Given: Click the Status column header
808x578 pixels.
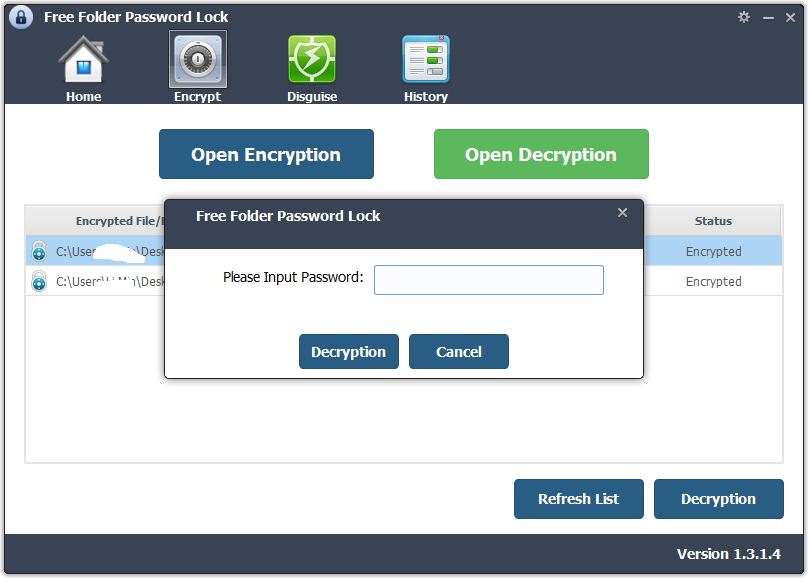Looking at the screenshot, I should pos(713,221).
